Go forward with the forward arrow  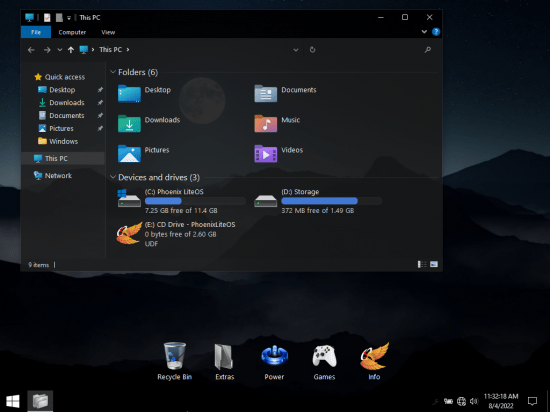[x=47, y=50]
